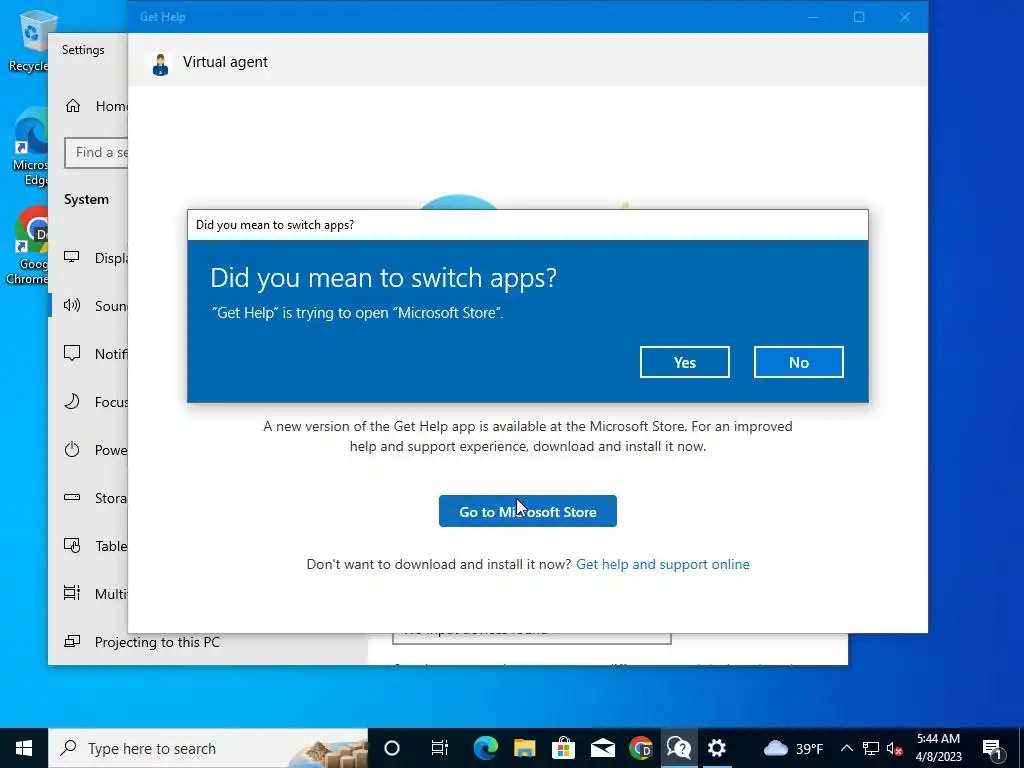Select Google Chrome desktop shortcut

[29, 246]
